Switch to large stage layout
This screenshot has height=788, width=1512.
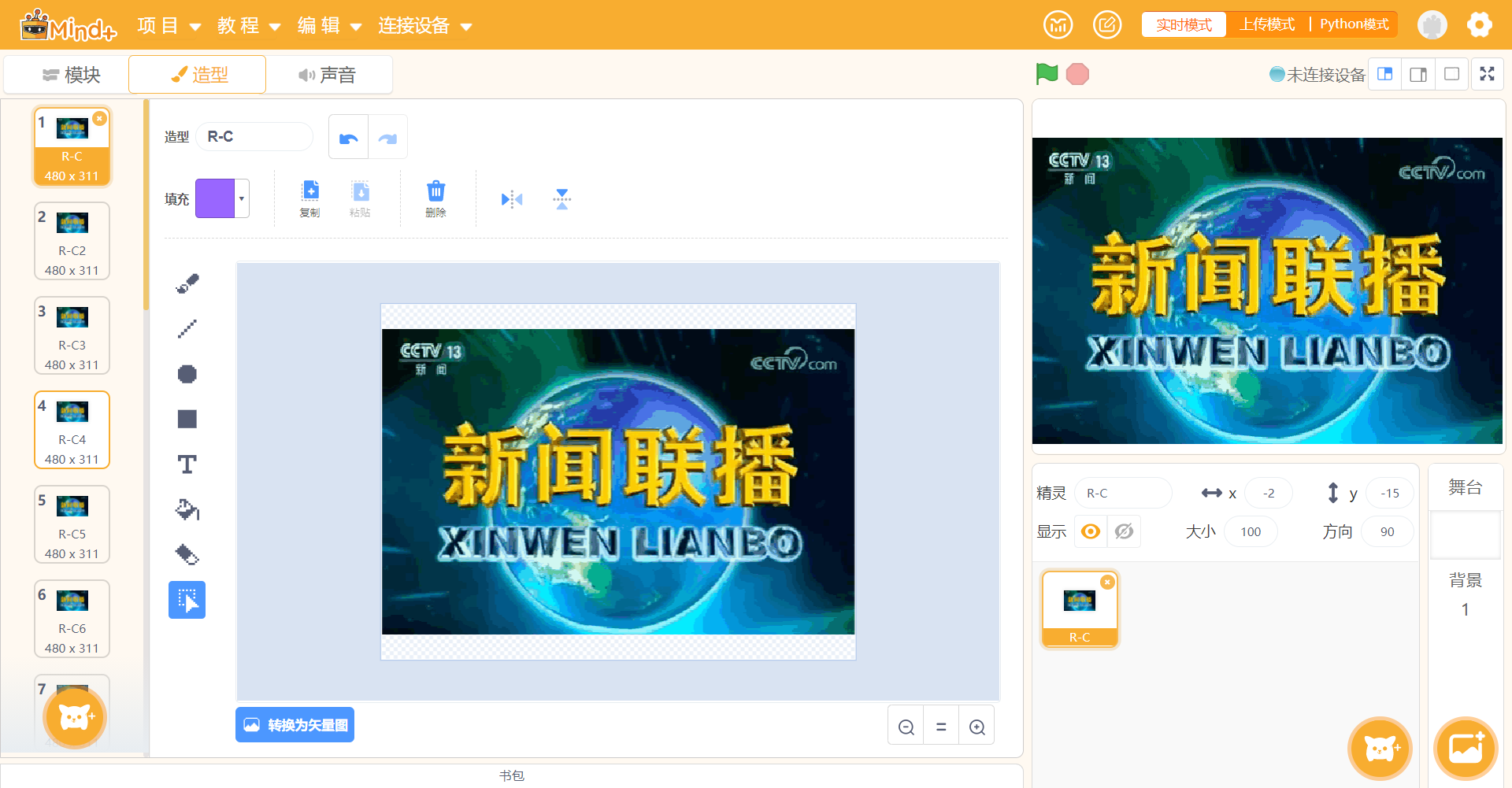tap(1418, 74)
